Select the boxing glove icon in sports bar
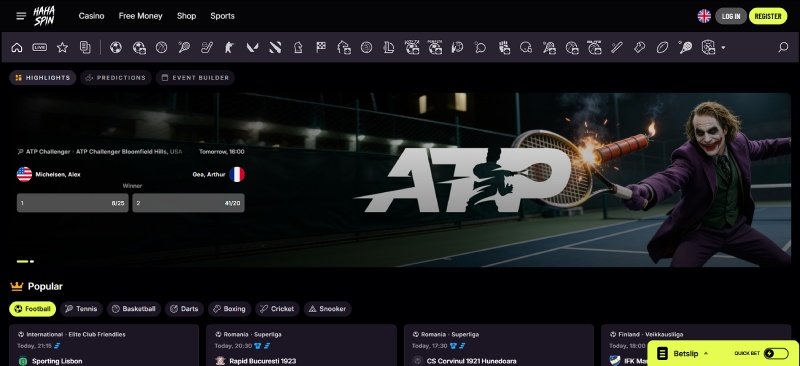Image resolution: width=800 pixels, height=366 pixels. (639, 47)
